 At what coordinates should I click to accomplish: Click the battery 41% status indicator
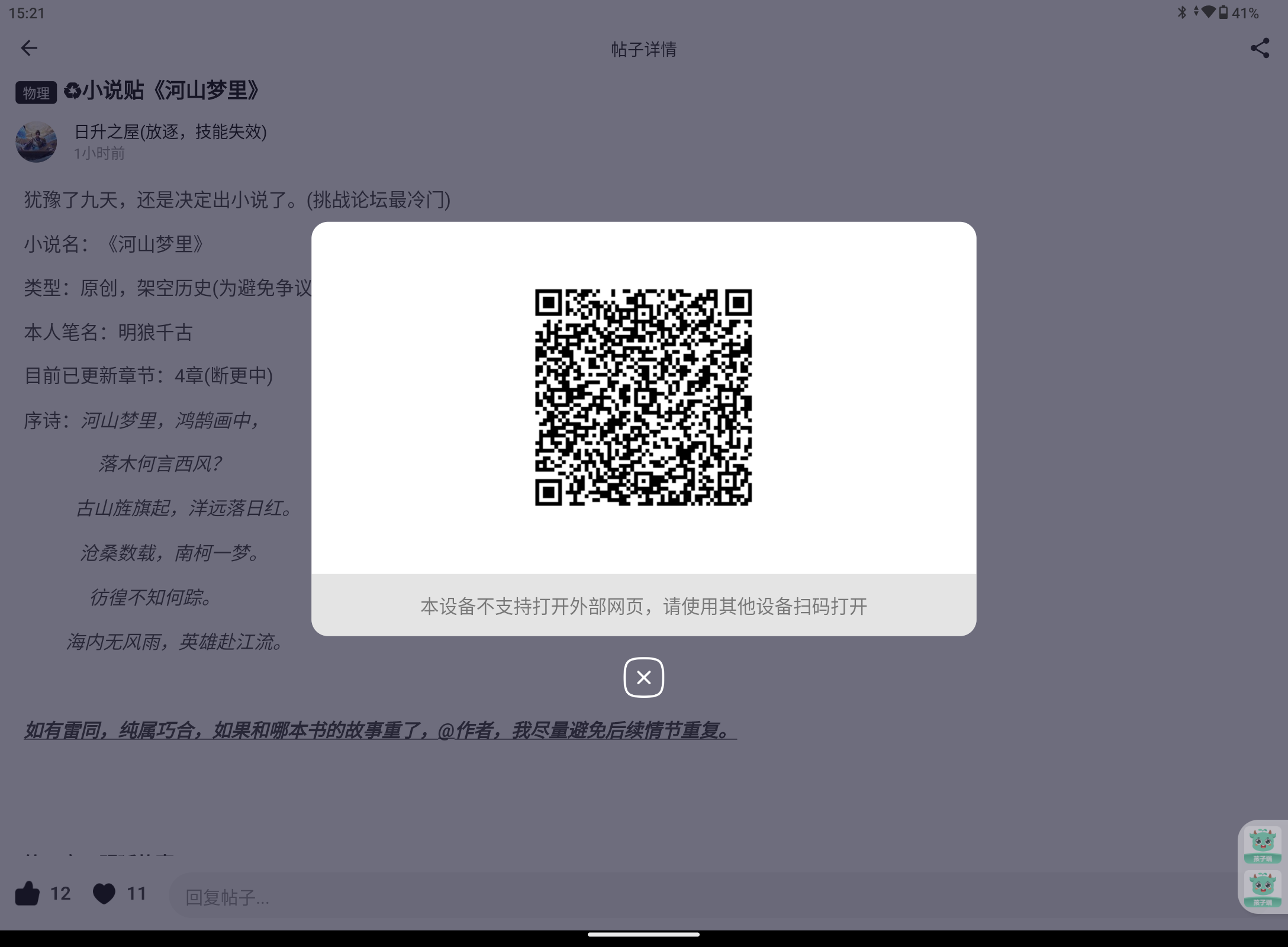(x=1238, y=13)
